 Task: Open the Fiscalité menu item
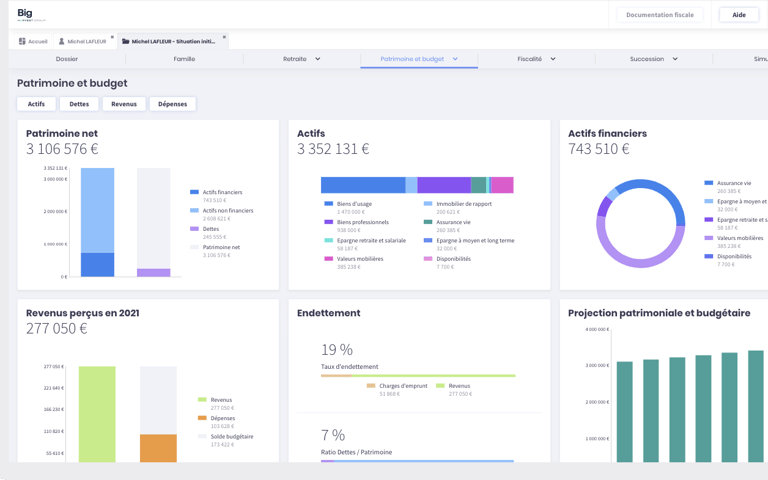(x=529, y=59)
